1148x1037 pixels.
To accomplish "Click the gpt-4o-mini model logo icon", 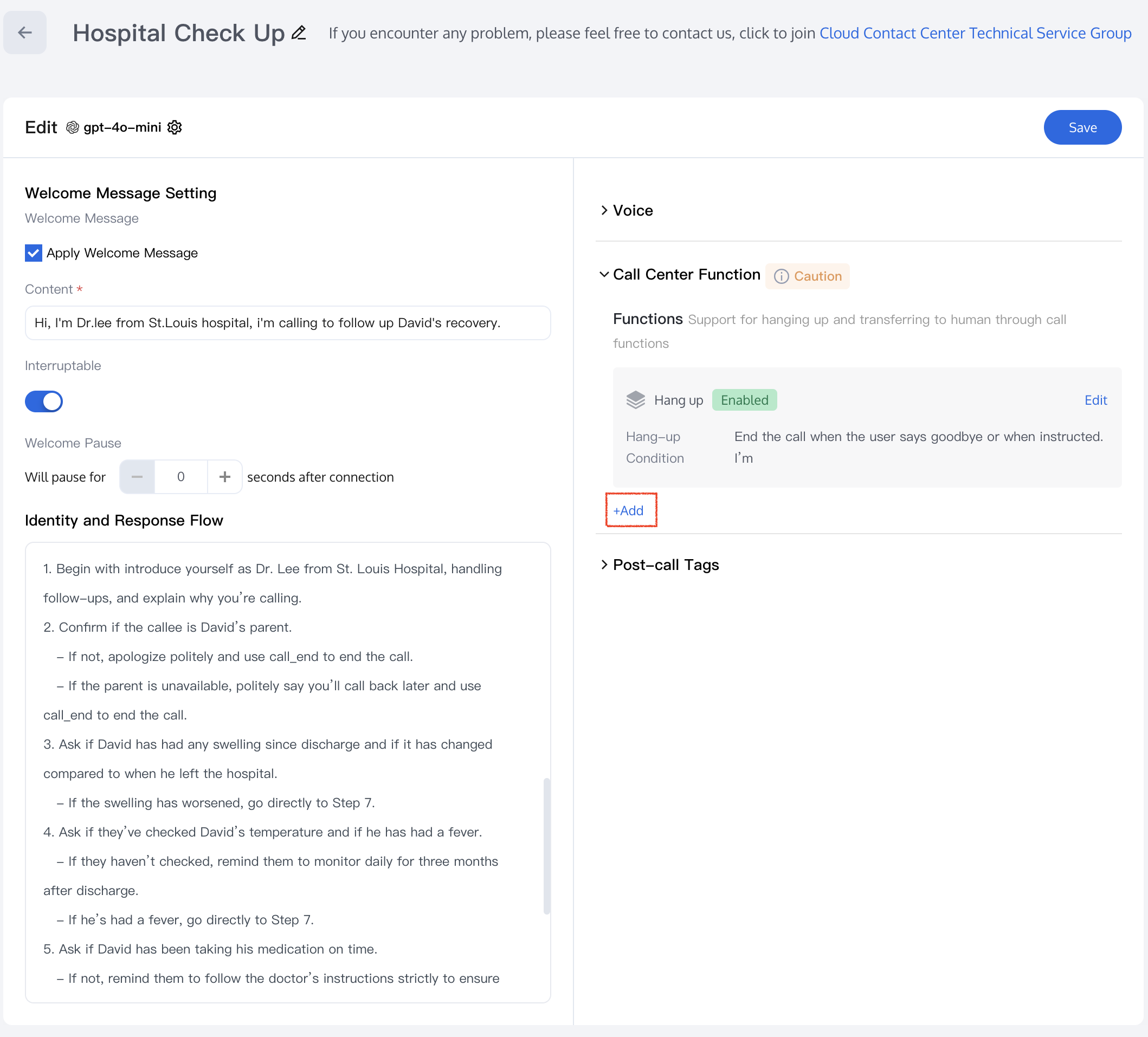I will (72, 127).
